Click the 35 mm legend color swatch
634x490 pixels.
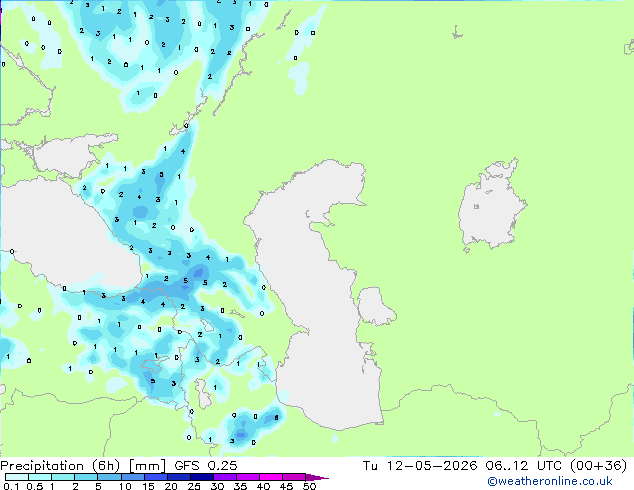[x=248, y=477]
